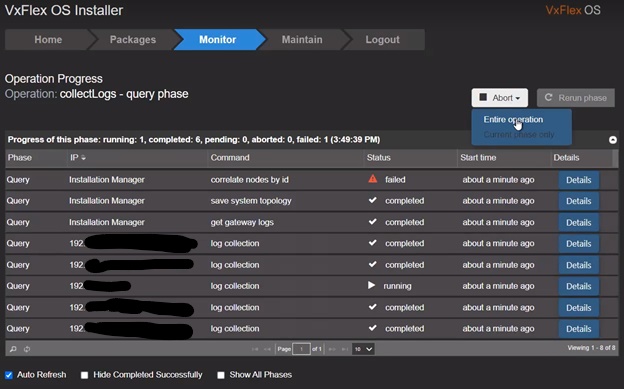Click the circular arrow icon on Rerun phase

click(x=548, y=97)
